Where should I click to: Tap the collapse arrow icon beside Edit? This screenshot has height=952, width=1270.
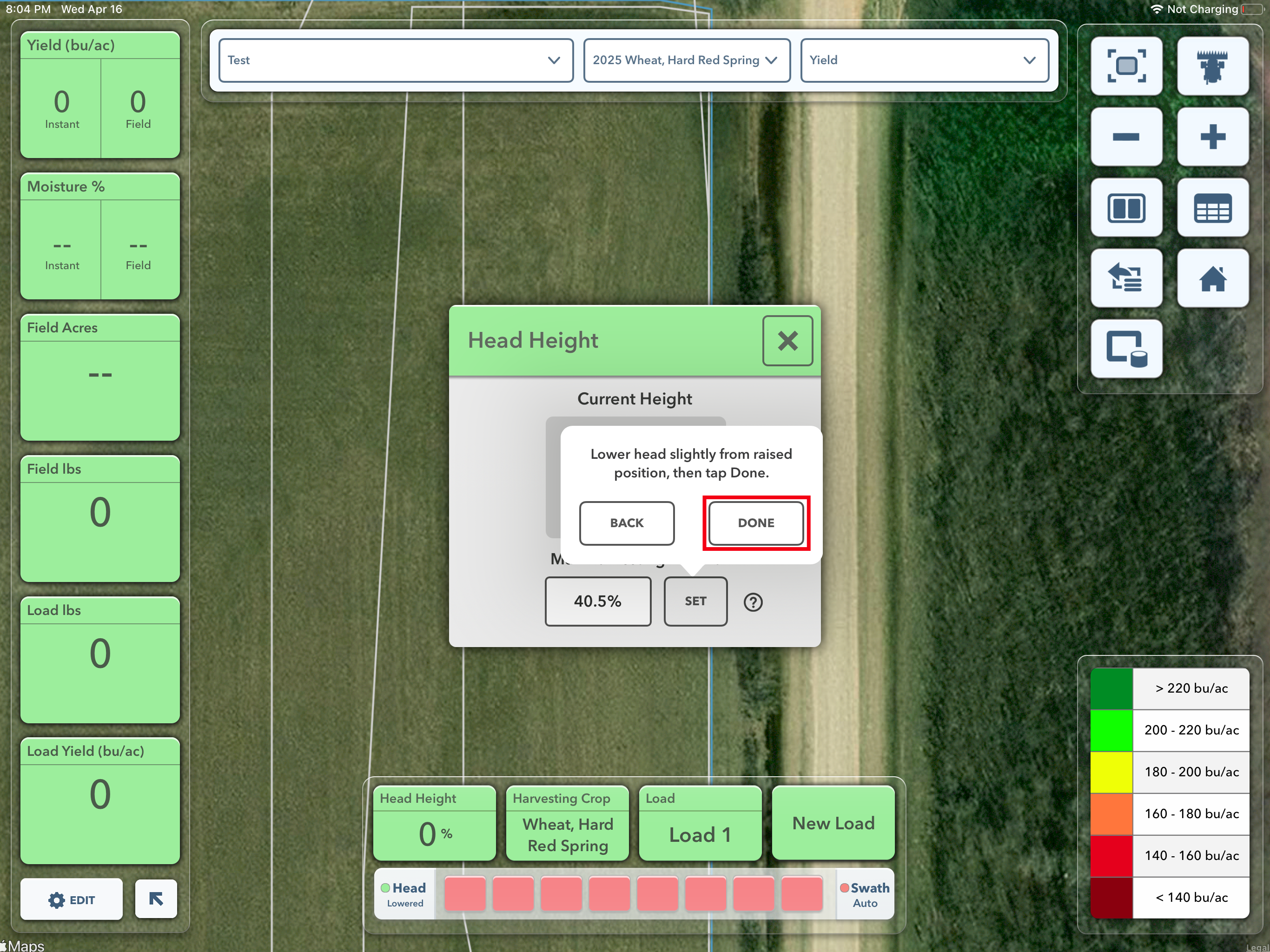[156, 899]
